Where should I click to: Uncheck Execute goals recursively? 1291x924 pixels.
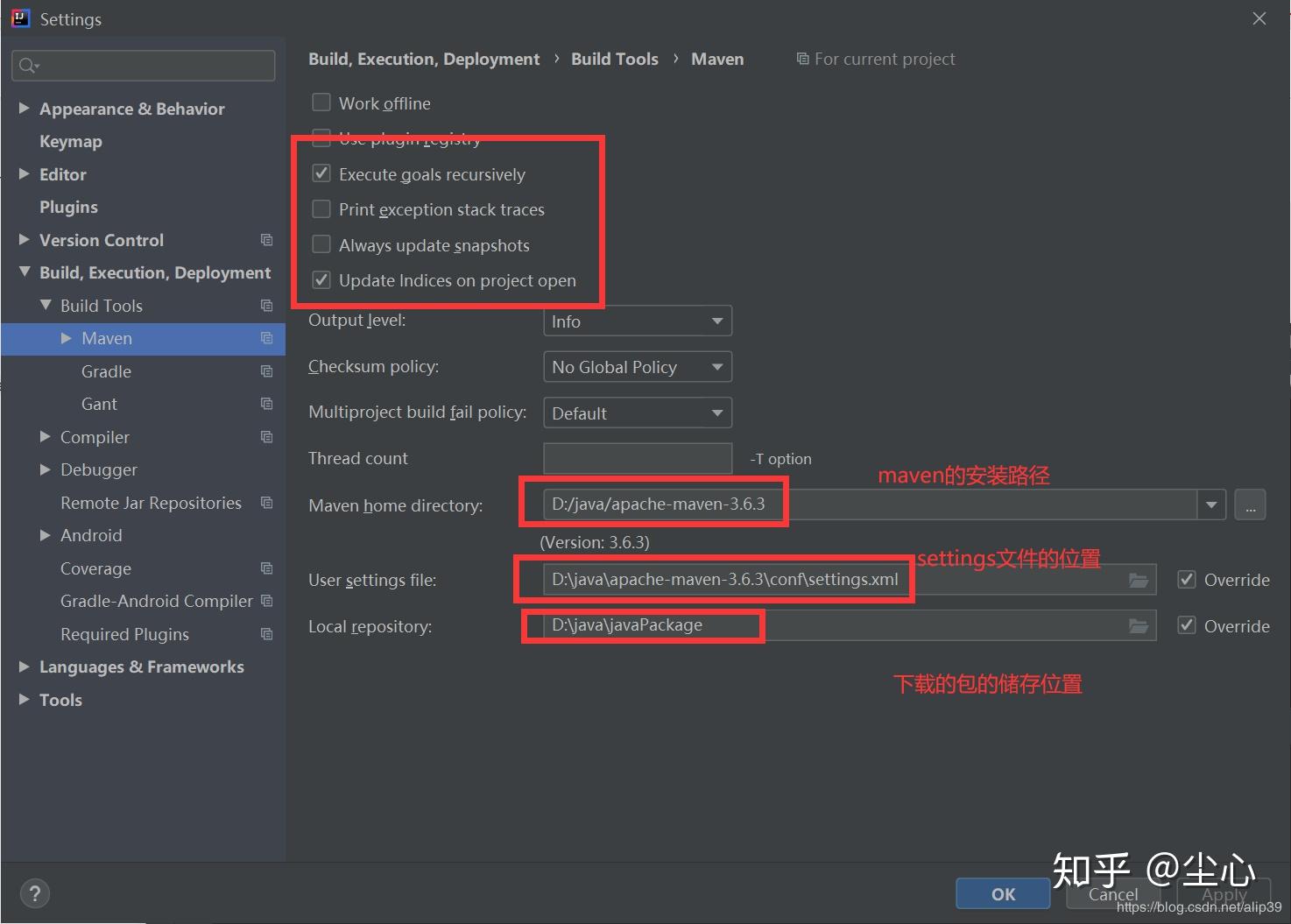[321, 173]
